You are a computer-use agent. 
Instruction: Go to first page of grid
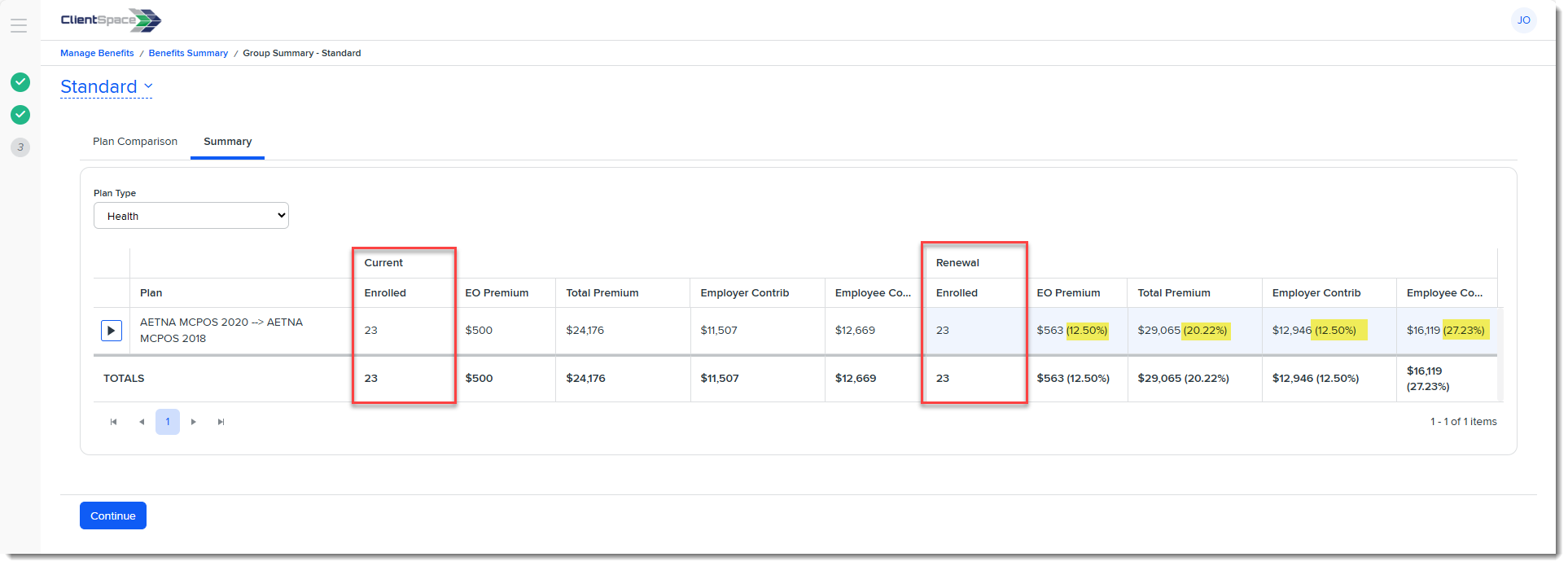[x=113, y=422]
